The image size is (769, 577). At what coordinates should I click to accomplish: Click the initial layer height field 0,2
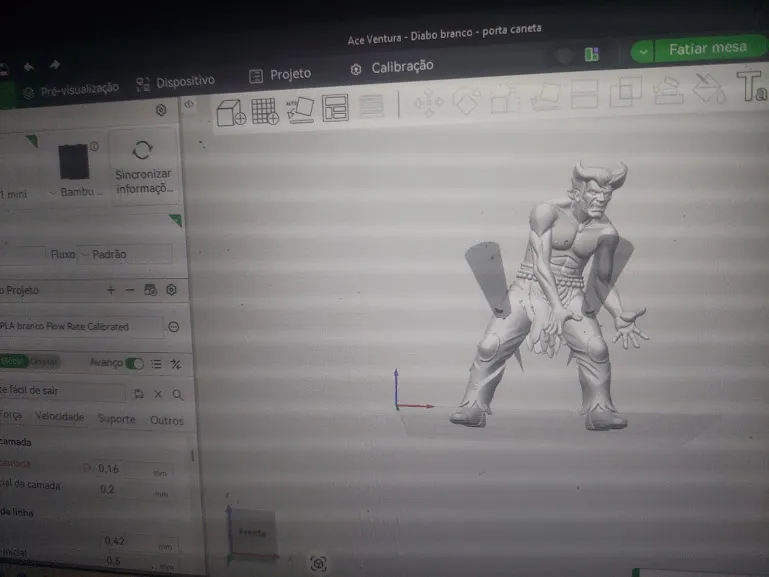pyautogui.click(x=133, y=491)
